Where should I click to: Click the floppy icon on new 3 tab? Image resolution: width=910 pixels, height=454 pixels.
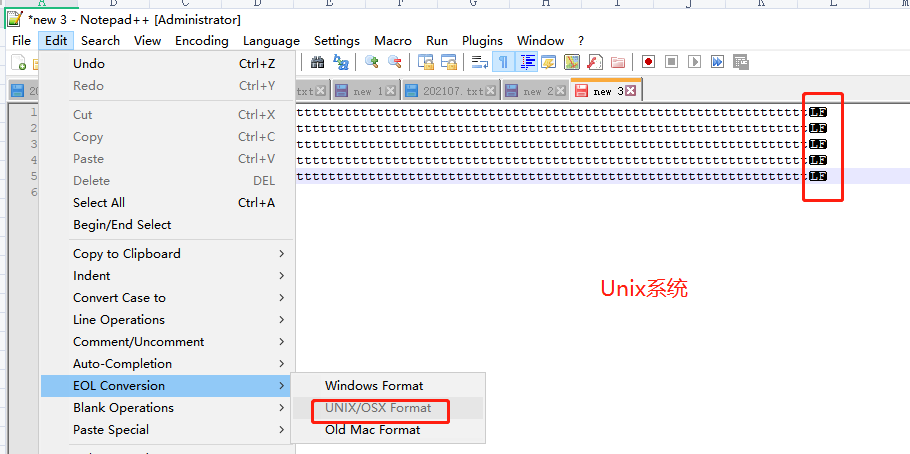(x=582, y=91)
